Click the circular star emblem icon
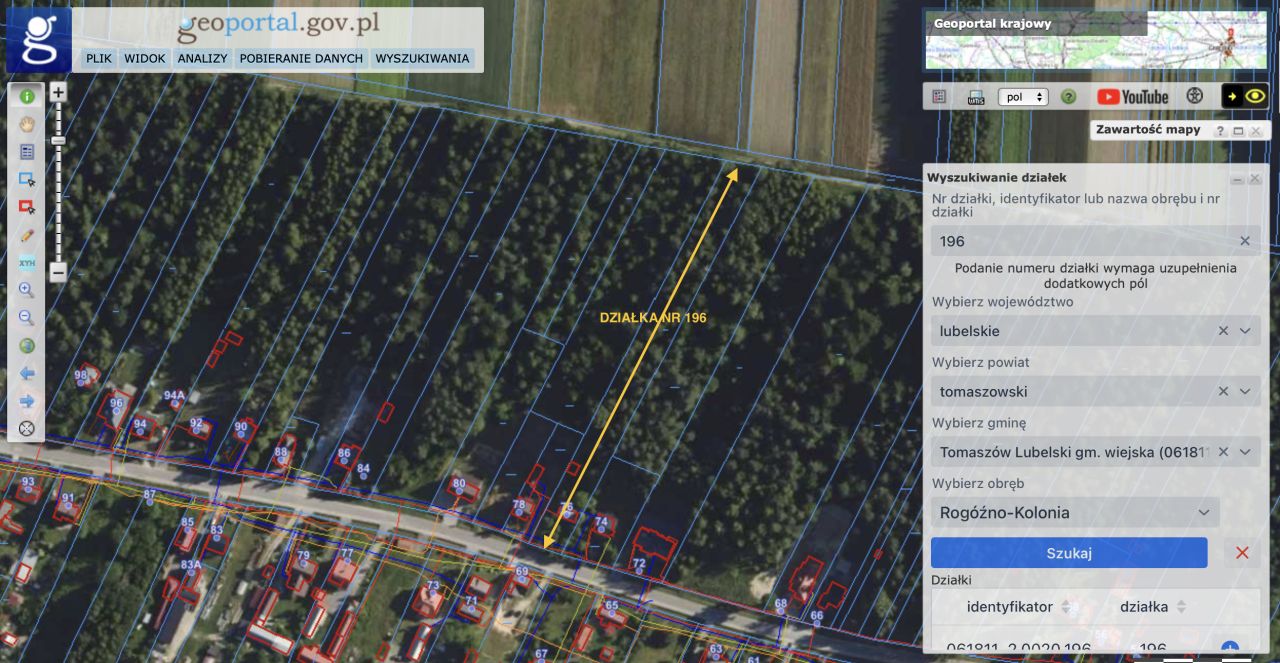This screenshot has height=663, width=1280. point(1193,97)
